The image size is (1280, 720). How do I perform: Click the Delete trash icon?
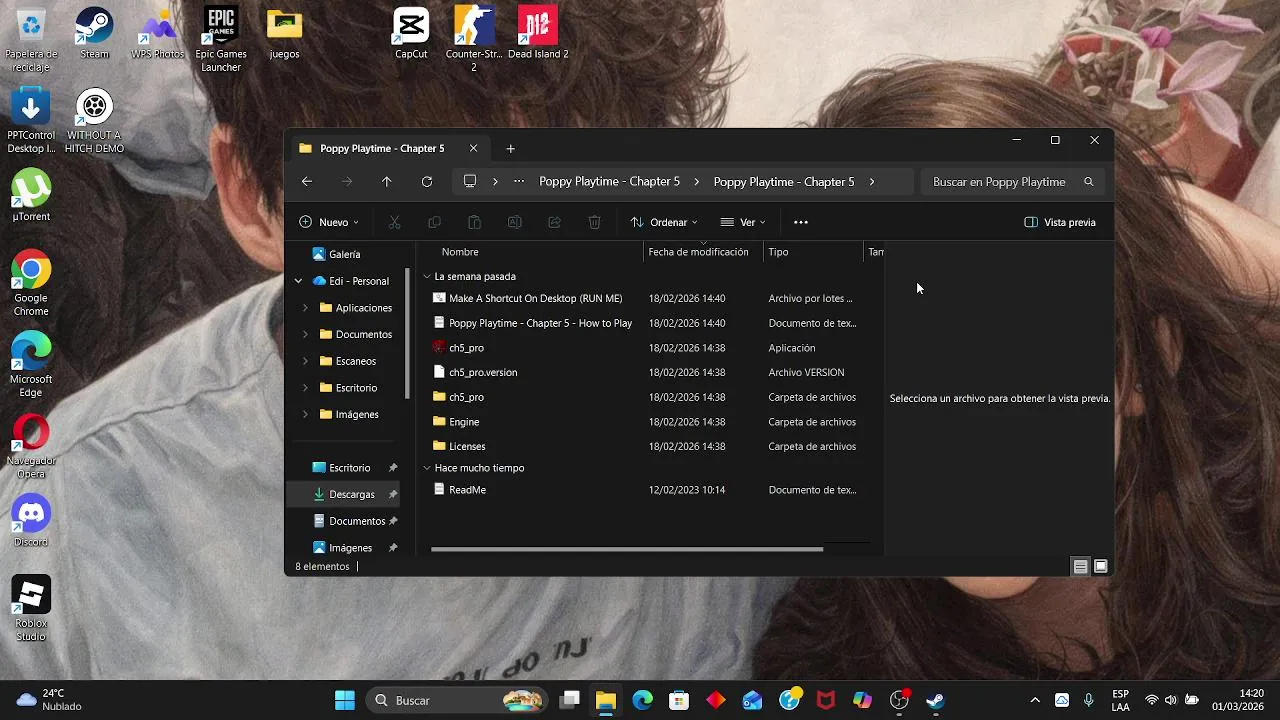pos(594,222)
